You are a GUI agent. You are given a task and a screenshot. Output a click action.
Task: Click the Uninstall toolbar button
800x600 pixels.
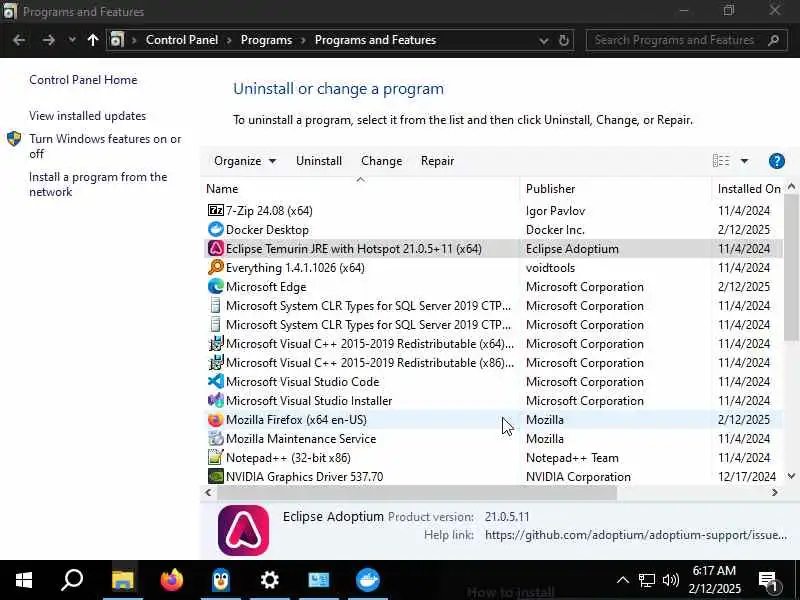(319, 161)
